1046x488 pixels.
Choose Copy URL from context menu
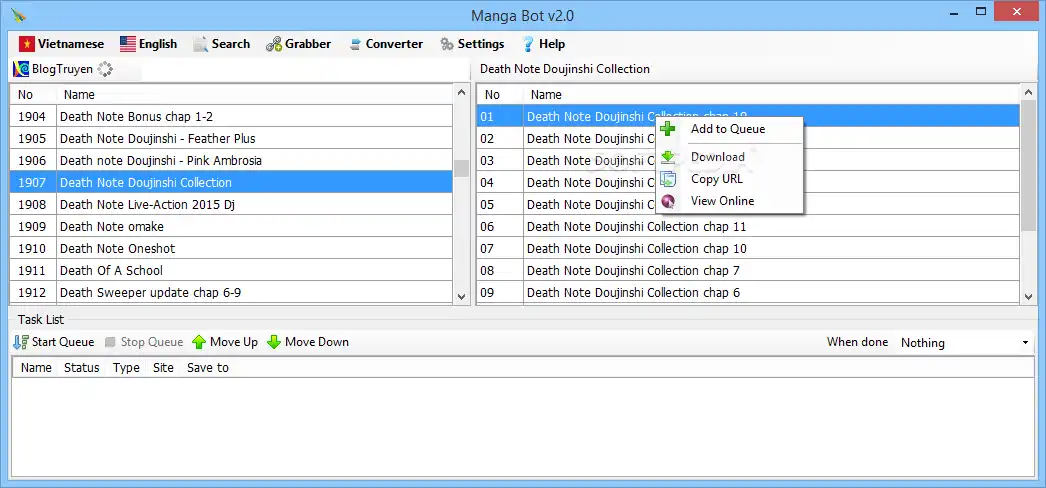pos(729,179)
